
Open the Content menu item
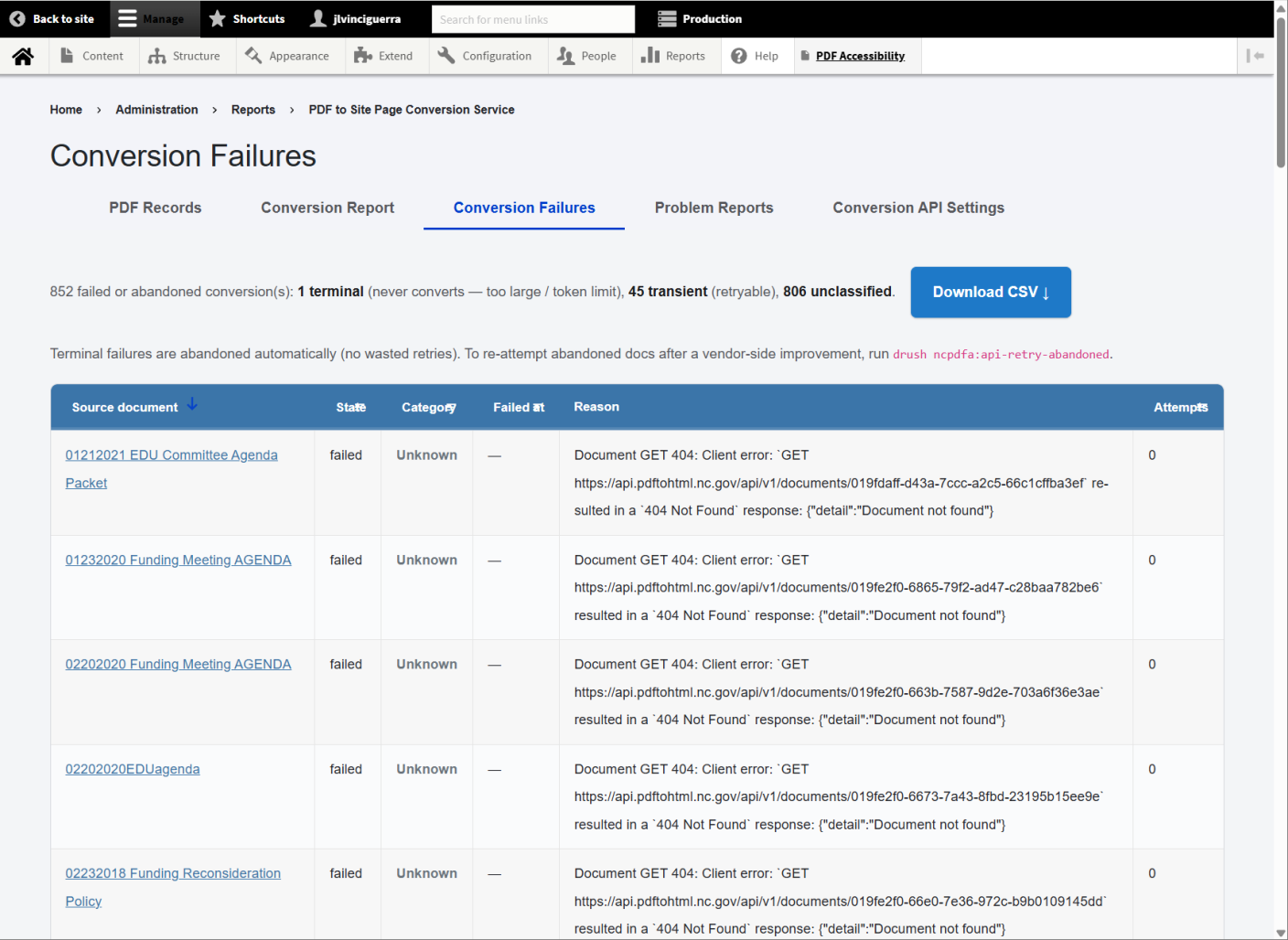click(92, 56)
